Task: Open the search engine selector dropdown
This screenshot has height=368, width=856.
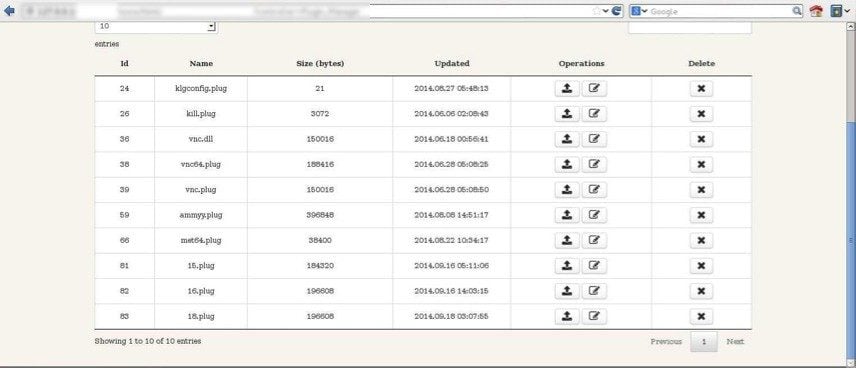Action: click(639, 11)
